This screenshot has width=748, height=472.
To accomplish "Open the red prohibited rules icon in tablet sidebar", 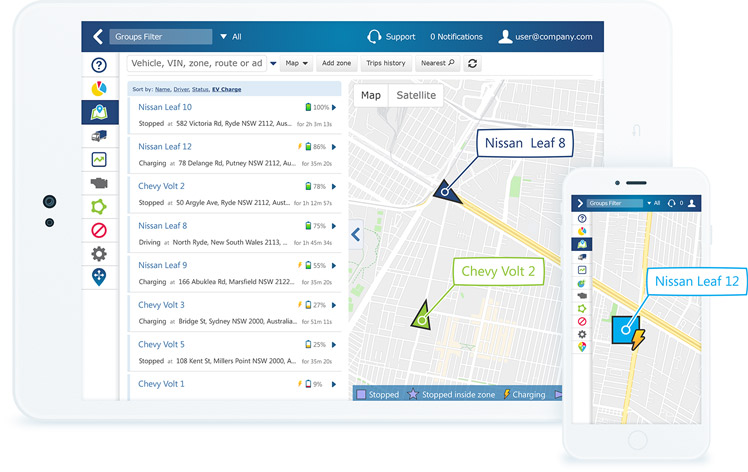I will click(x=99, y=231).
